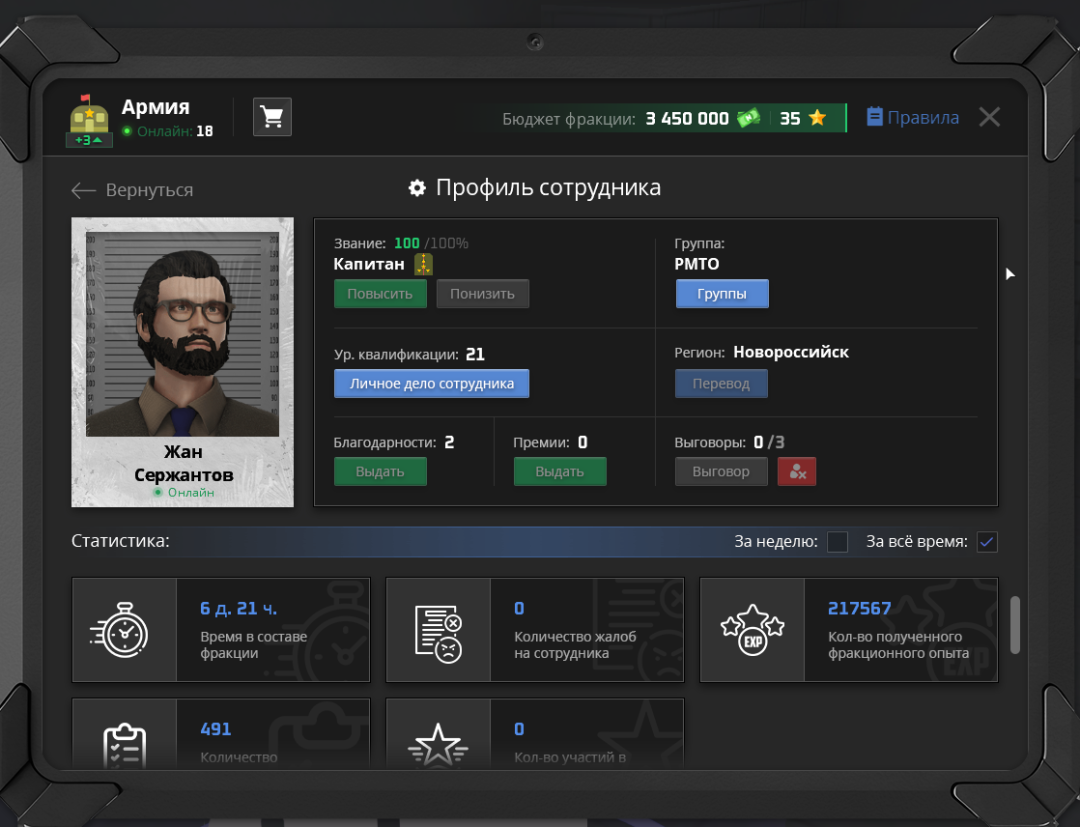Click Выдать under Премии

pyautogui.click(x=560, y=472)
